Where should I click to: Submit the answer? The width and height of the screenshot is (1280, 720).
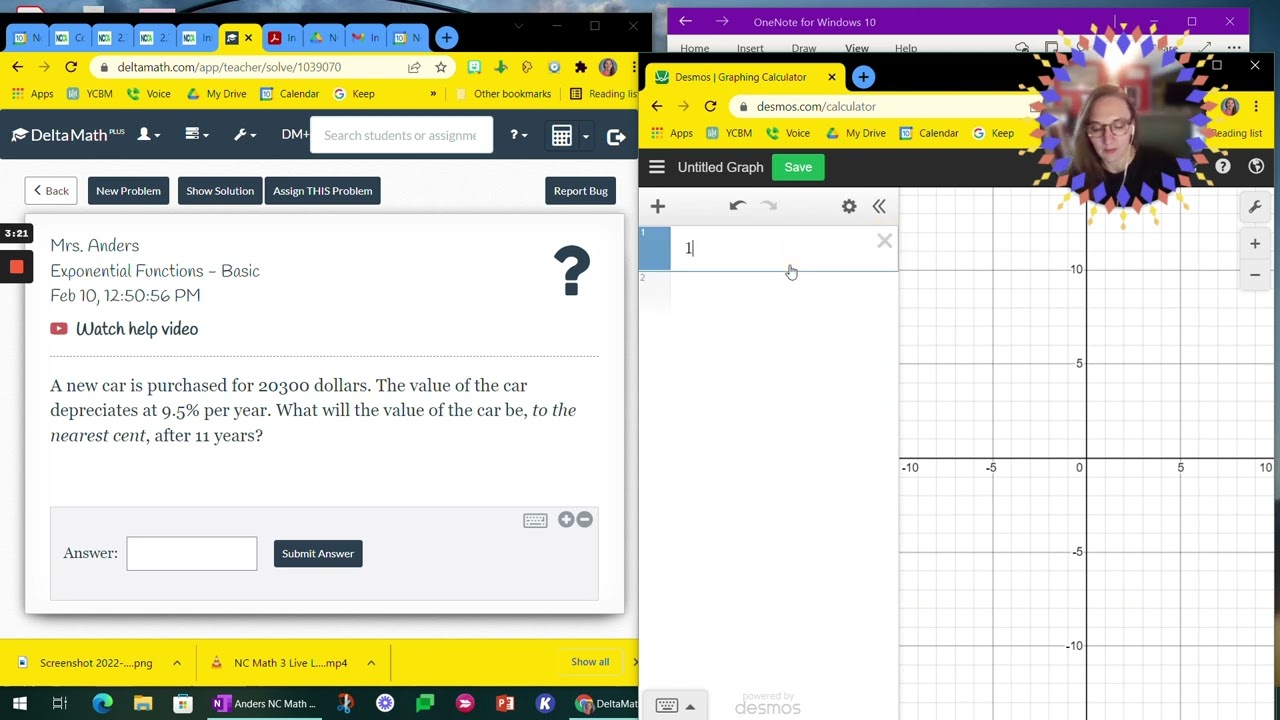pos(318,554)
